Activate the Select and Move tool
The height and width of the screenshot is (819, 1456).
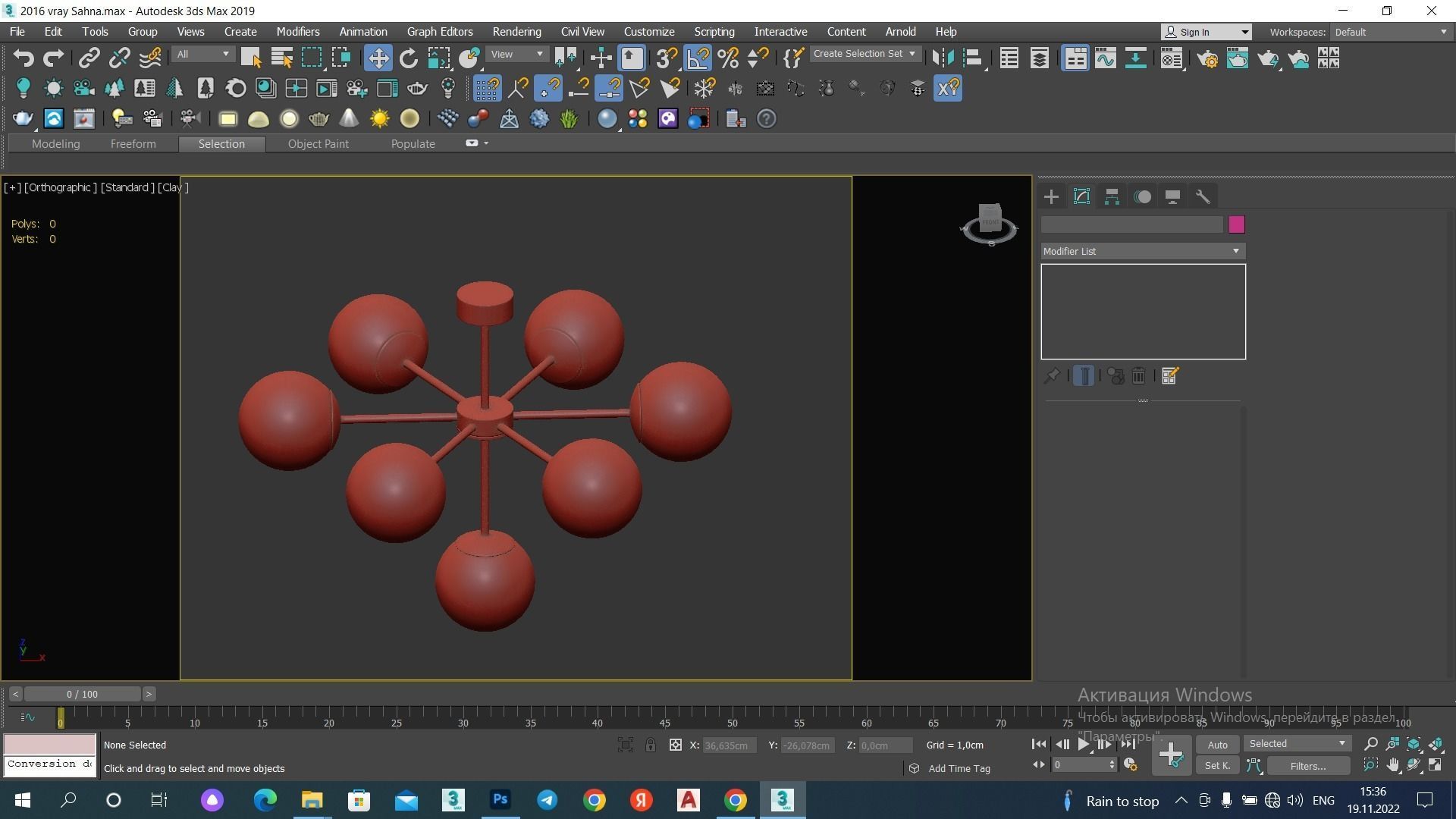378,58
